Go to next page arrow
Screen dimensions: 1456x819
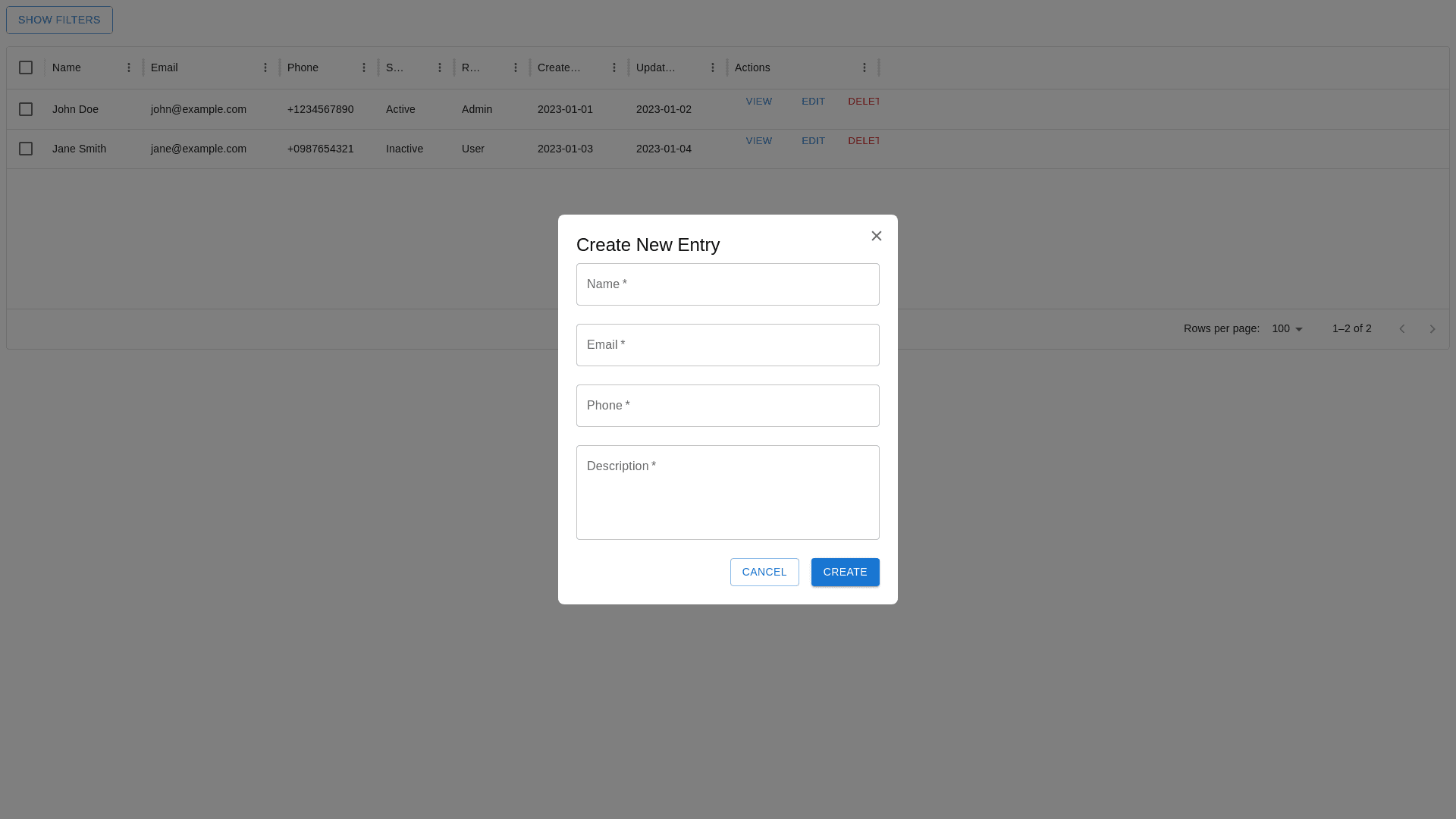coord(1432,328)
